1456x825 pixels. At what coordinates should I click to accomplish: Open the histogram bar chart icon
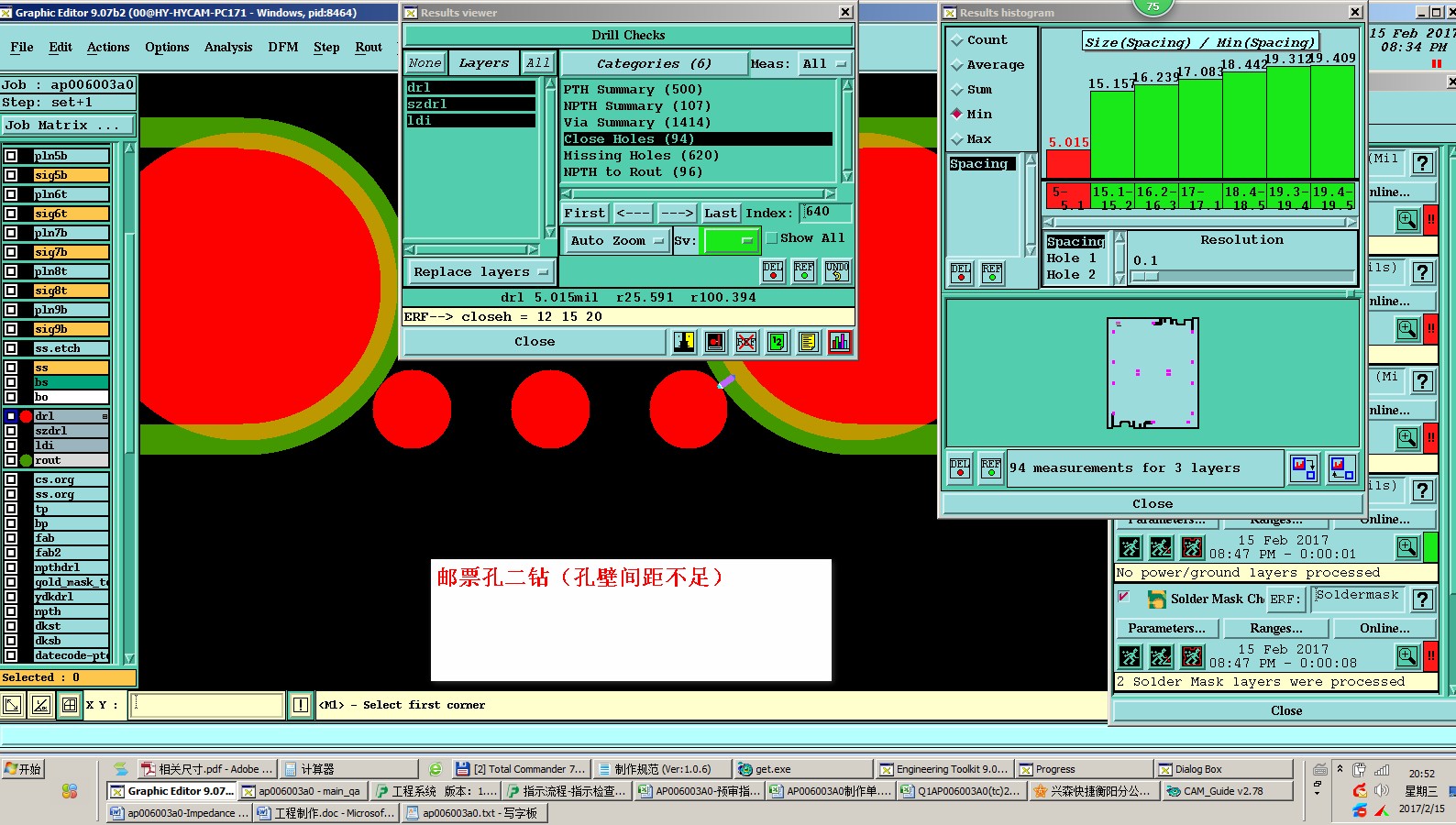pyautogui.click(x=840, y=342)
